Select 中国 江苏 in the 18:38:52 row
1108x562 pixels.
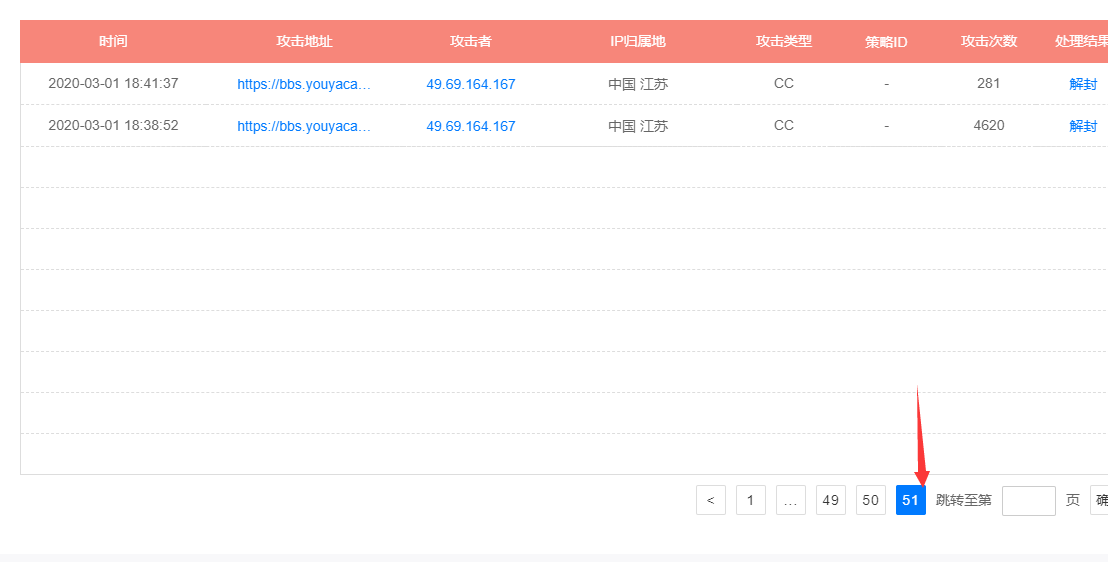[638, 127]
